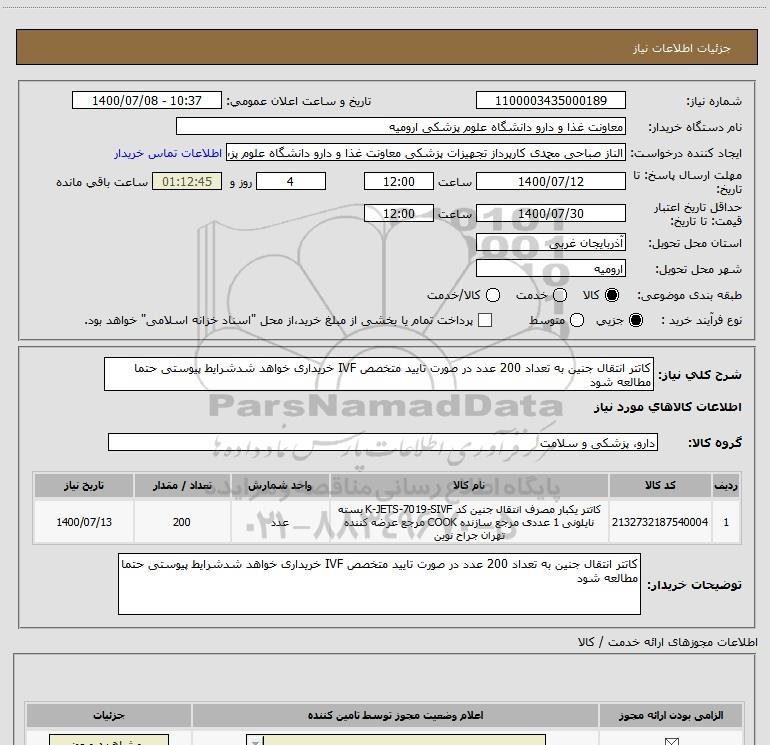Viewport: 770px width, 745px height.
Task: Select the کالا/خدمت radio button
Action: 493,295
